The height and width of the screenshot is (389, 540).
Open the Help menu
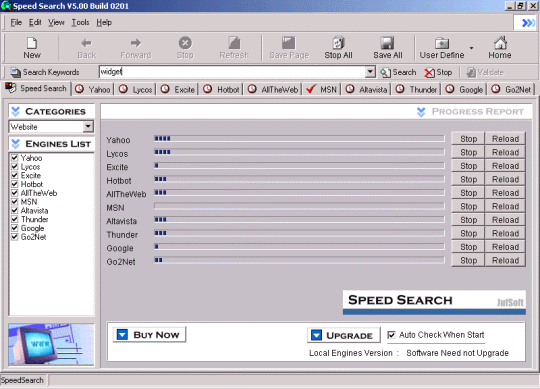(104, 23)
